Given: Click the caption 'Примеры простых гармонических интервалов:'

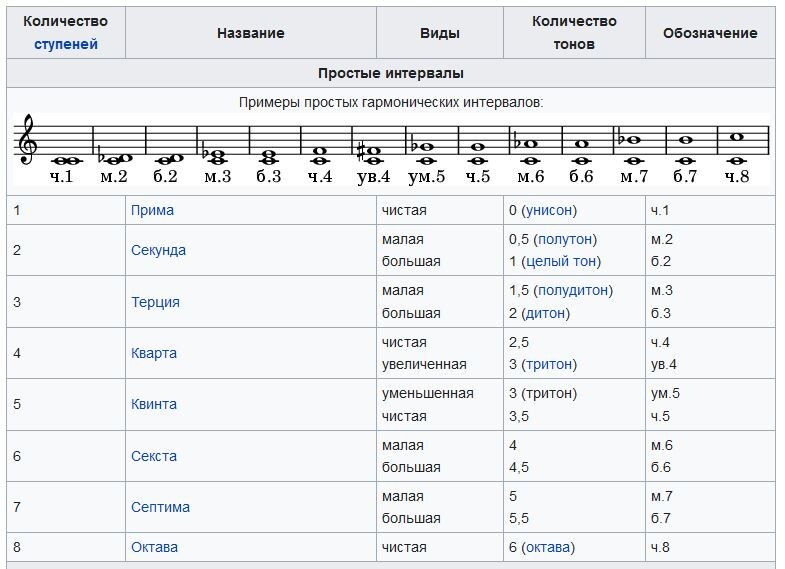Looking at the screenshot, I should [x=391, y=103].
